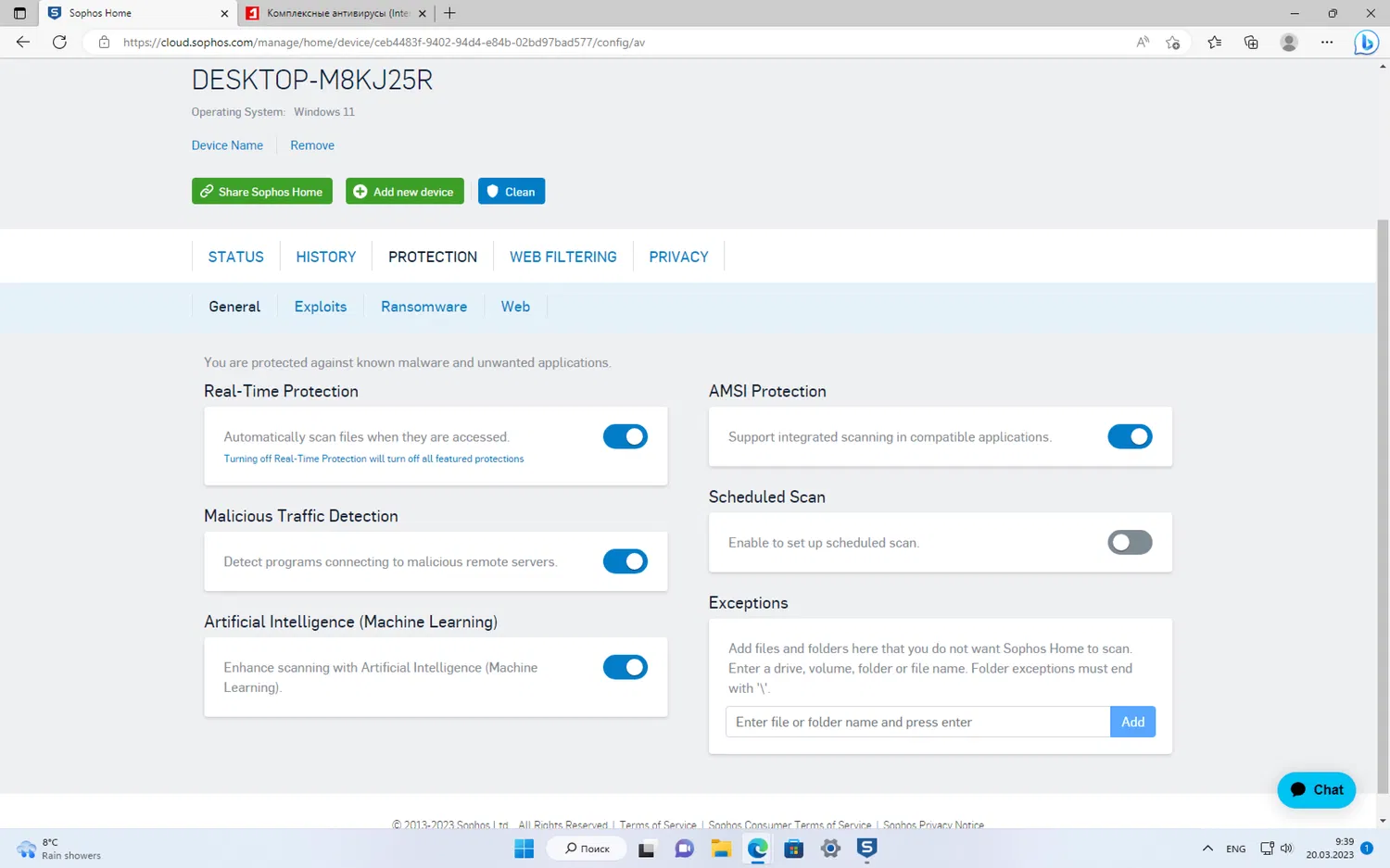Open the Chat support button
Image resolution: width=1390 pixels, height=868 pixels.
pyautogui.click(x=1317, y=789)
